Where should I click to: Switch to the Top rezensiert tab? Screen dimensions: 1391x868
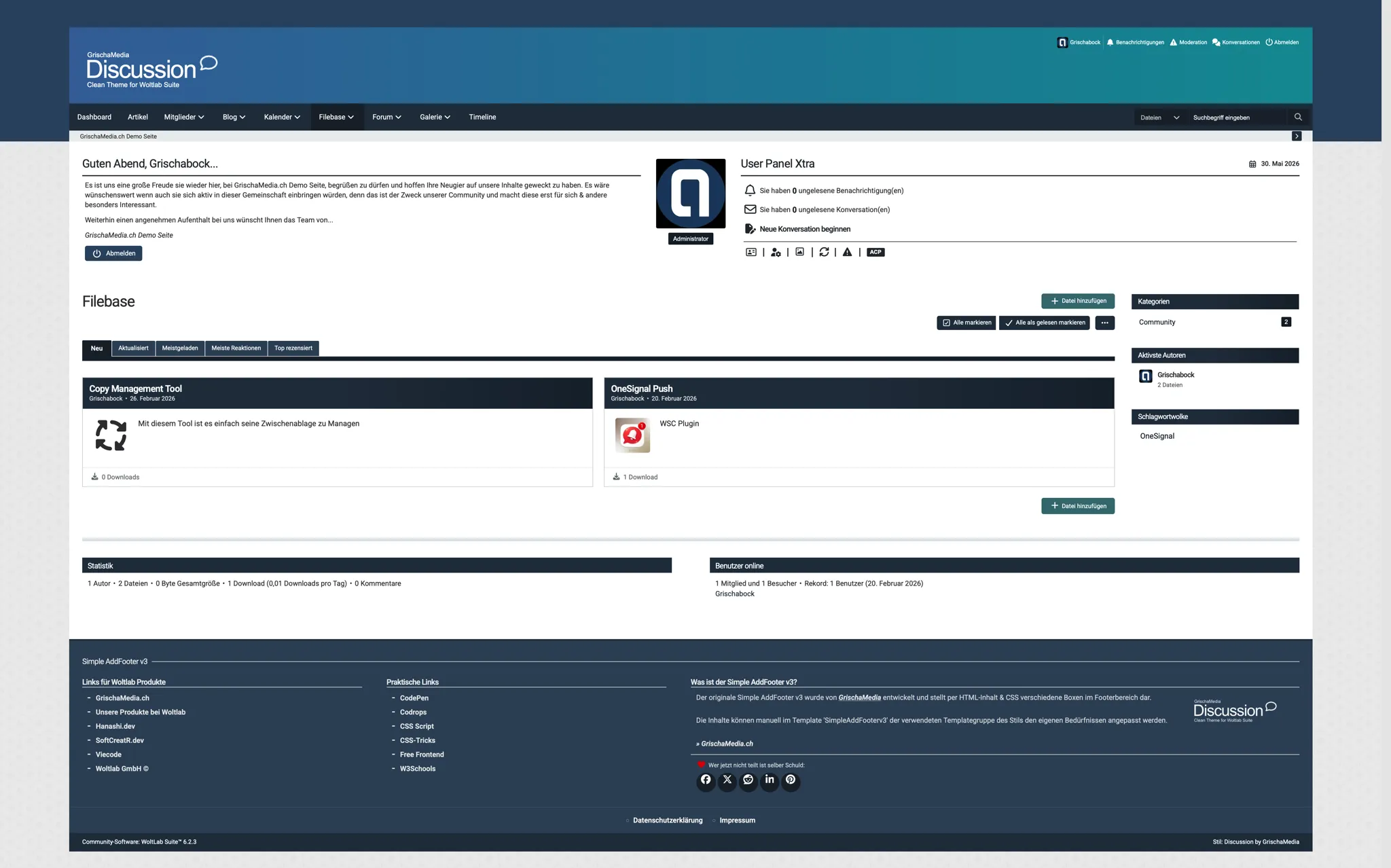tap(293, 348)
